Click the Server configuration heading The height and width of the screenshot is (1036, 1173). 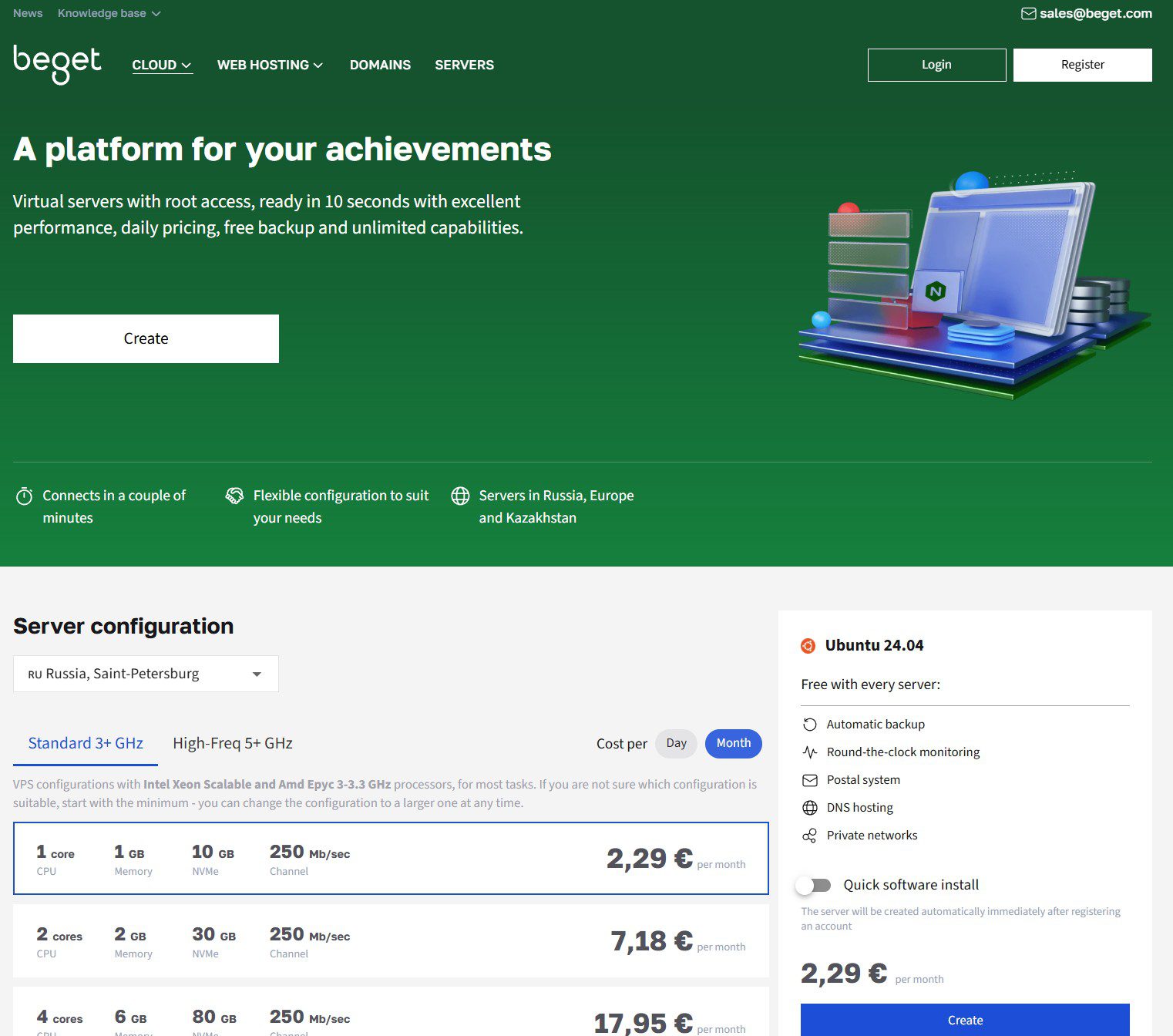123,626
